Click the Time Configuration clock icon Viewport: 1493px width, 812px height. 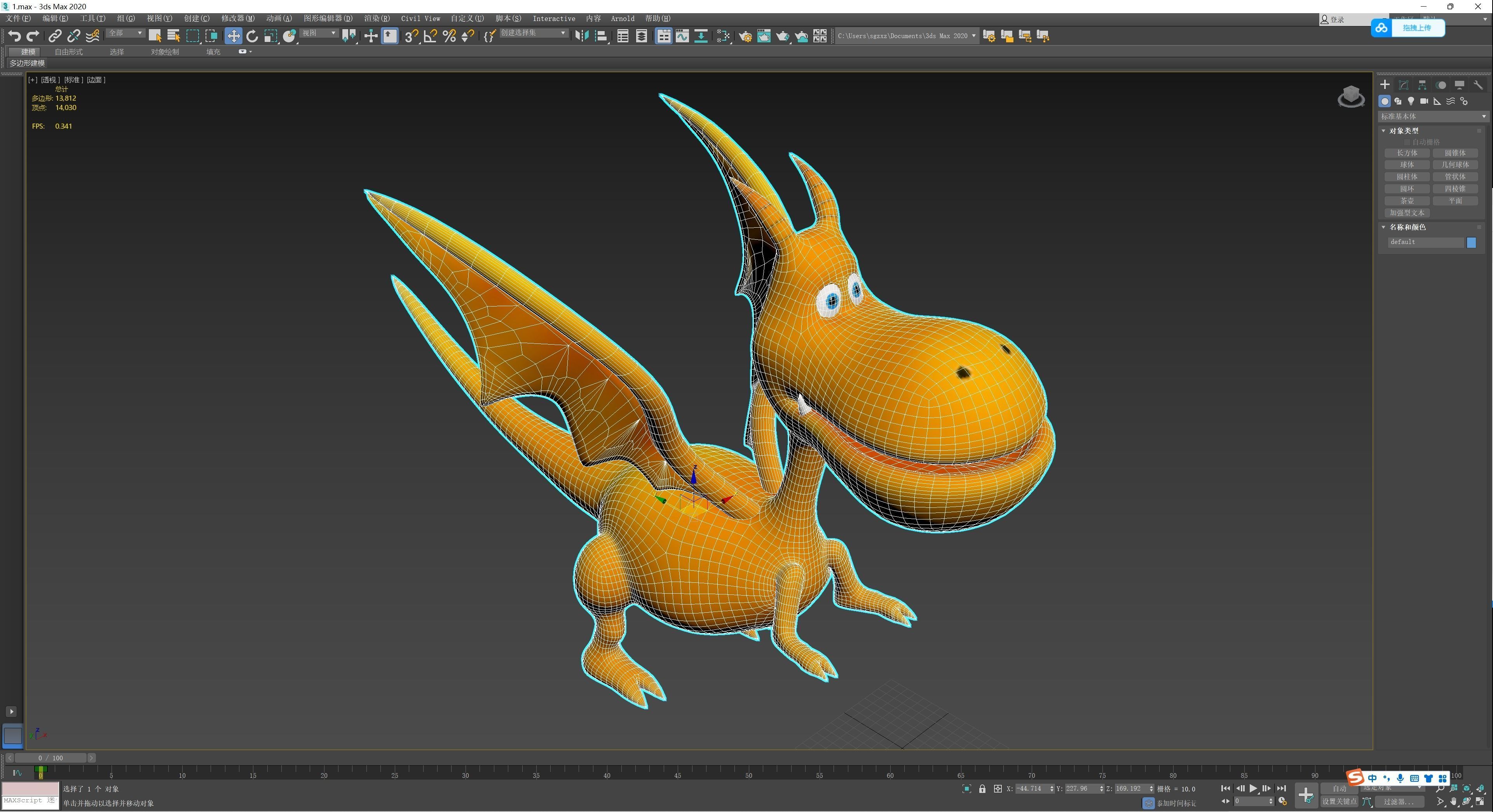coord(1283,801)
